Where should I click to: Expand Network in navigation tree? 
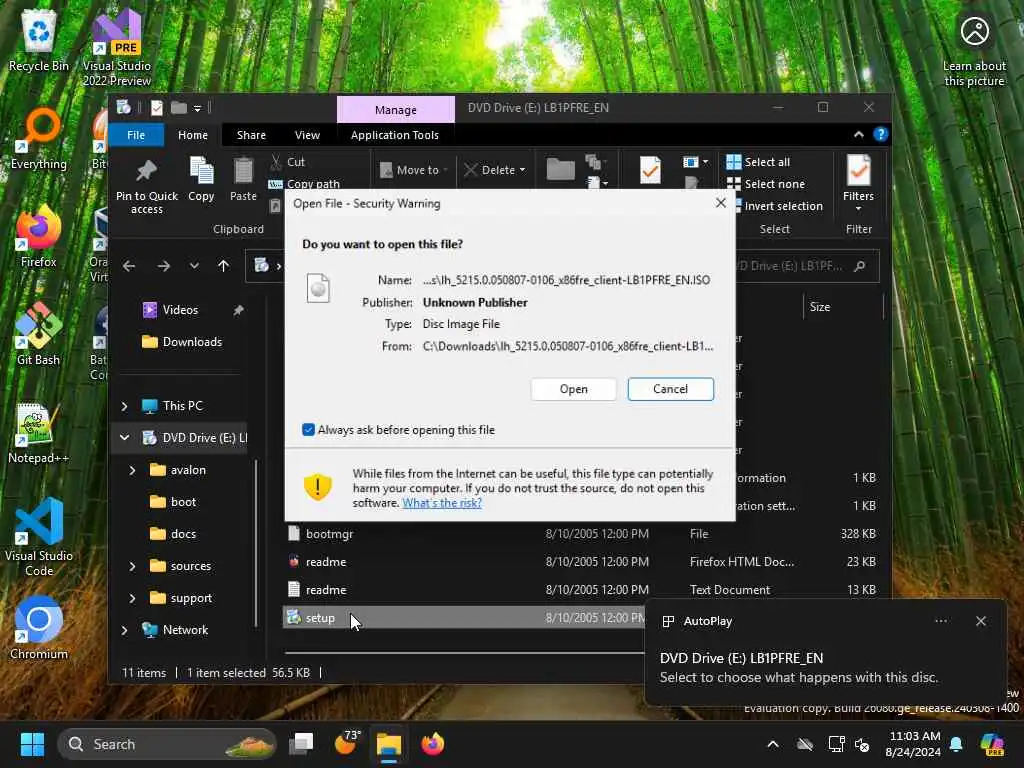coord(125,630)
